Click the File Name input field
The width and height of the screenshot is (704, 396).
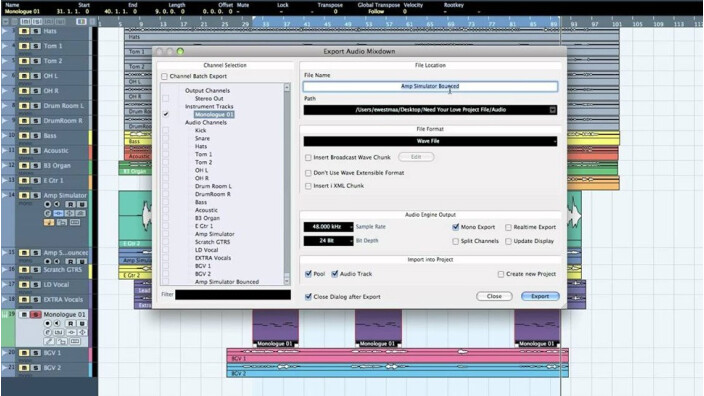pyautogui.click(x=430, y=86)
